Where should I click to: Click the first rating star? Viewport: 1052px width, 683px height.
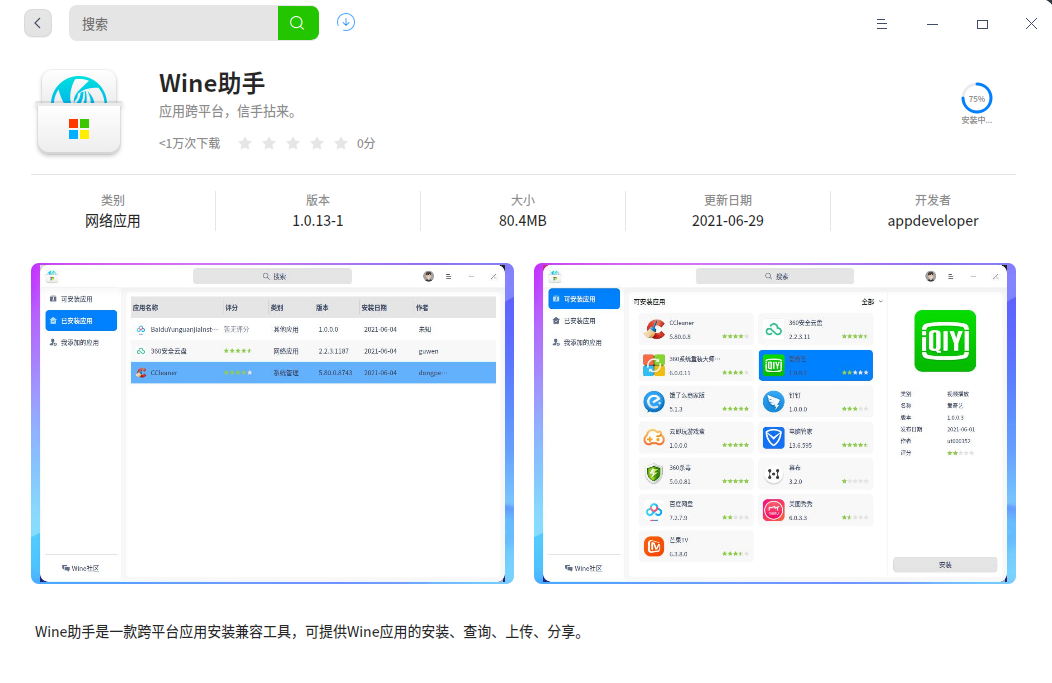245,143
